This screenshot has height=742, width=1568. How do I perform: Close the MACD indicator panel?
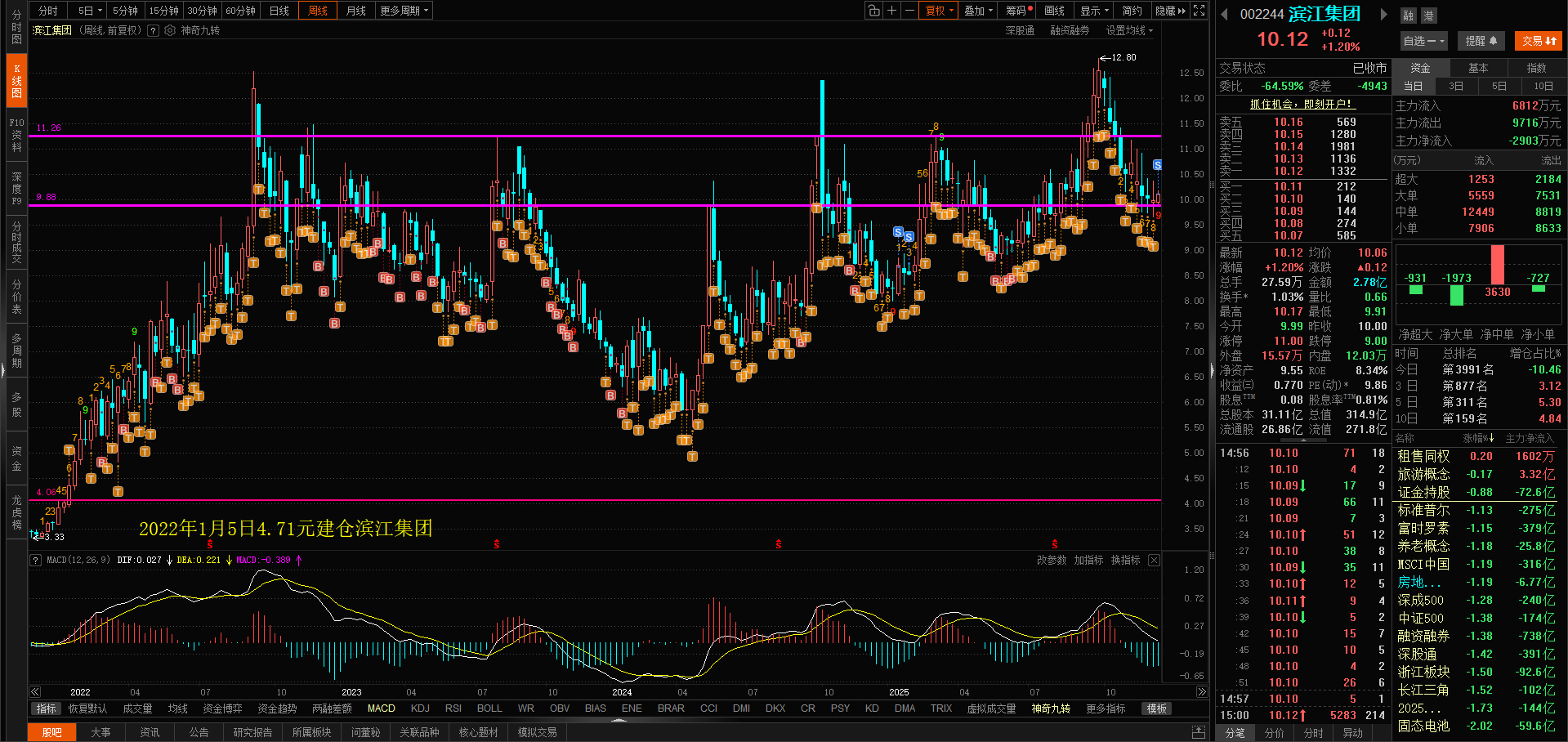point(1154,560)
